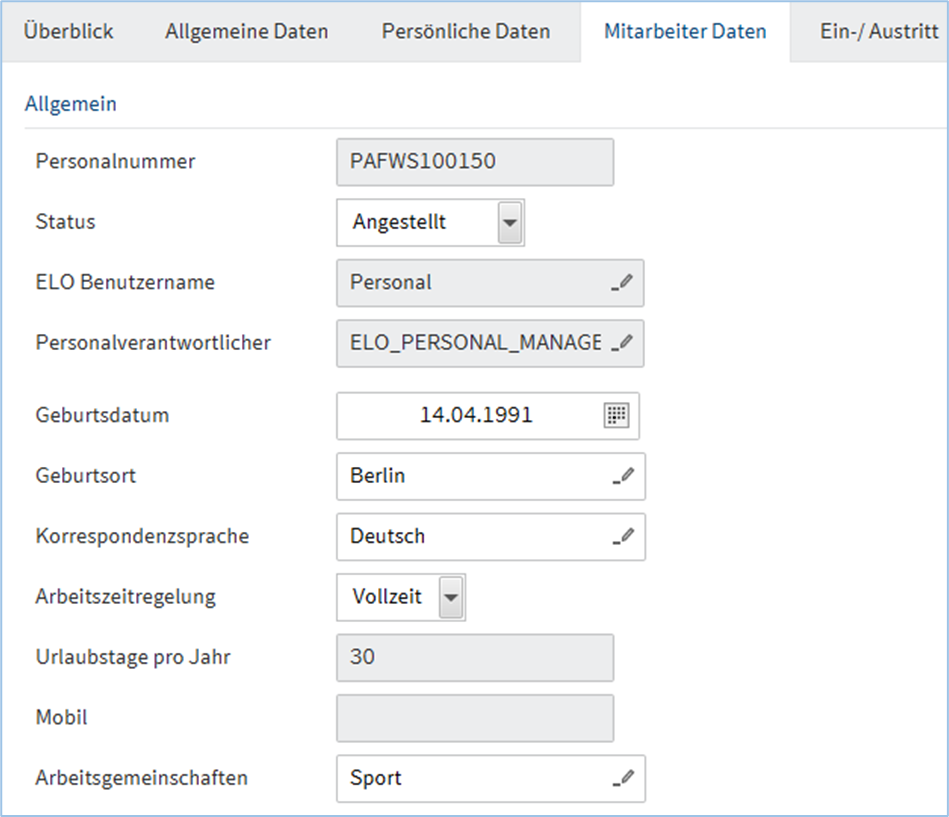Click into the Geburtsdatum date field

(470, 416)
